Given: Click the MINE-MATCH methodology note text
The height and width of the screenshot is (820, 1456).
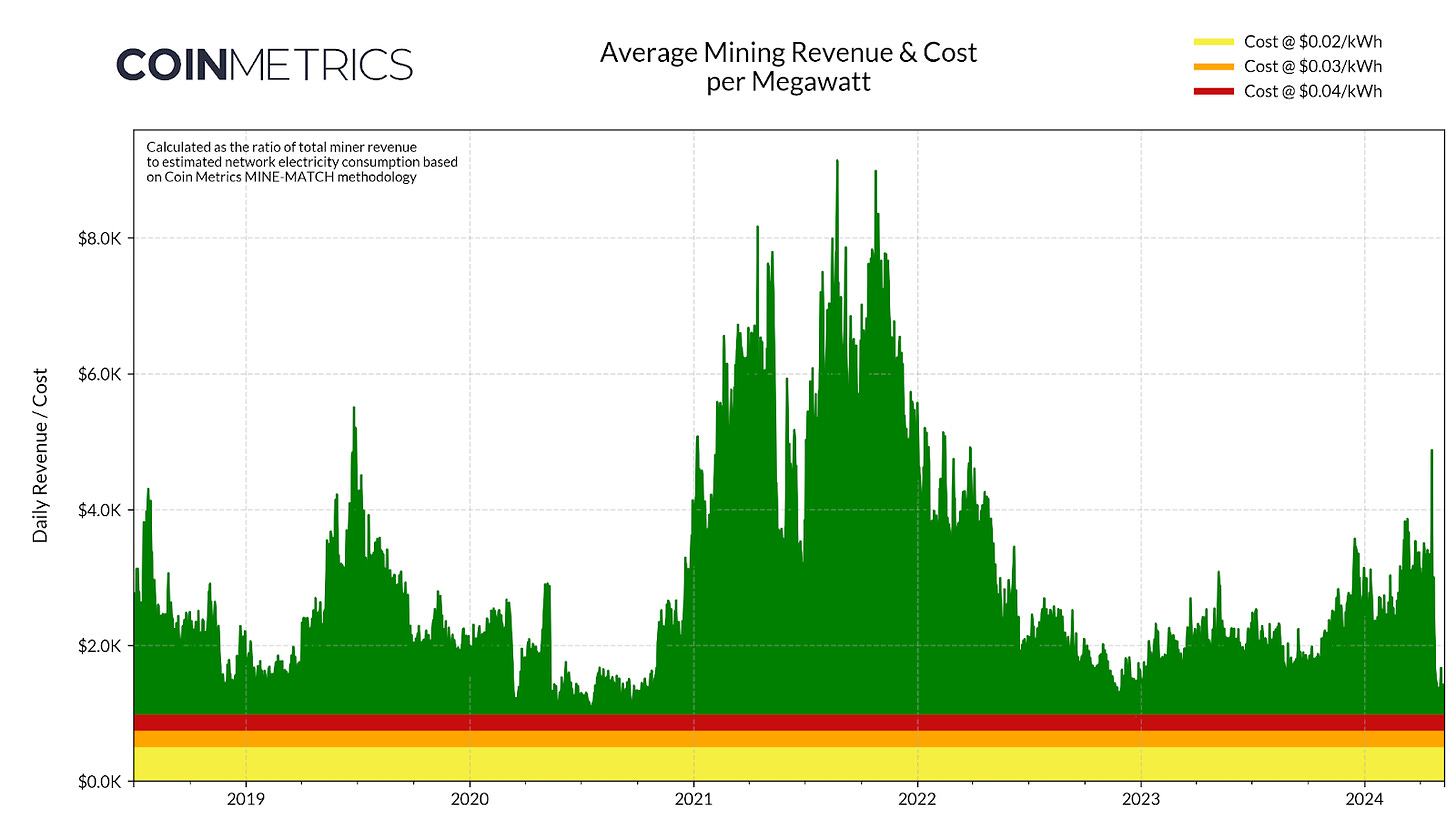Looking at the screenshot, I should pyautogui.click(x=302, y=163).
